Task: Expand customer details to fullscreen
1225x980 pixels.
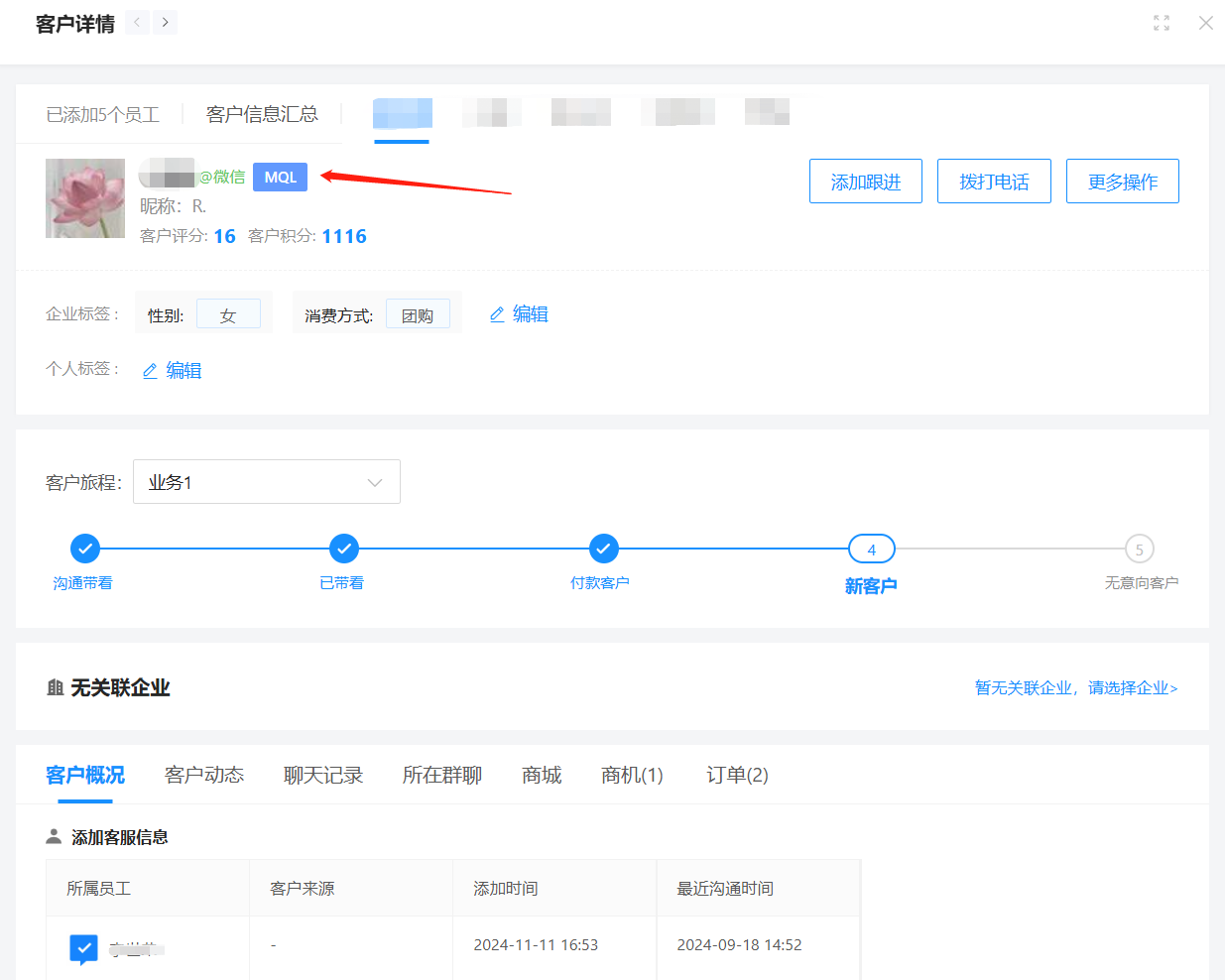Action: 1162,23
